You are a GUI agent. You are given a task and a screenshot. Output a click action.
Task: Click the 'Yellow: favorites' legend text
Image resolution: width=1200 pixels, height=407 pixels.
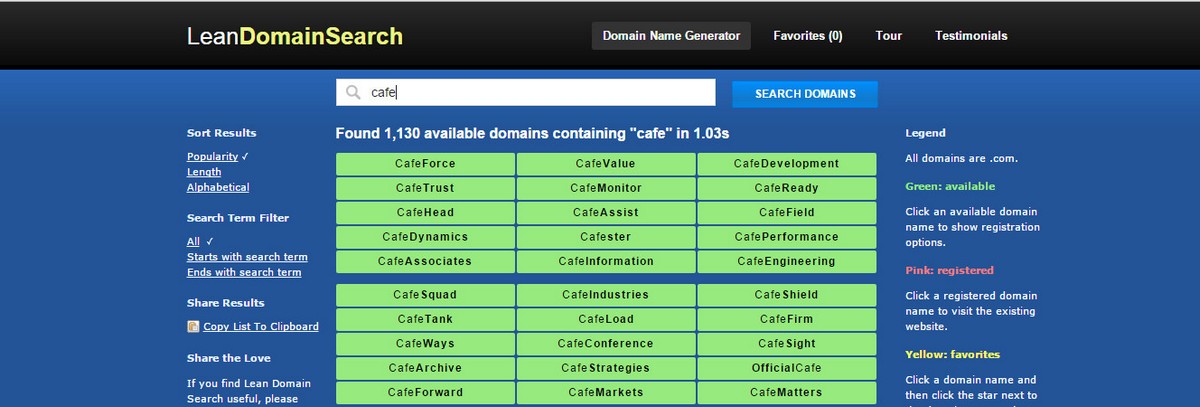[952, 354]
